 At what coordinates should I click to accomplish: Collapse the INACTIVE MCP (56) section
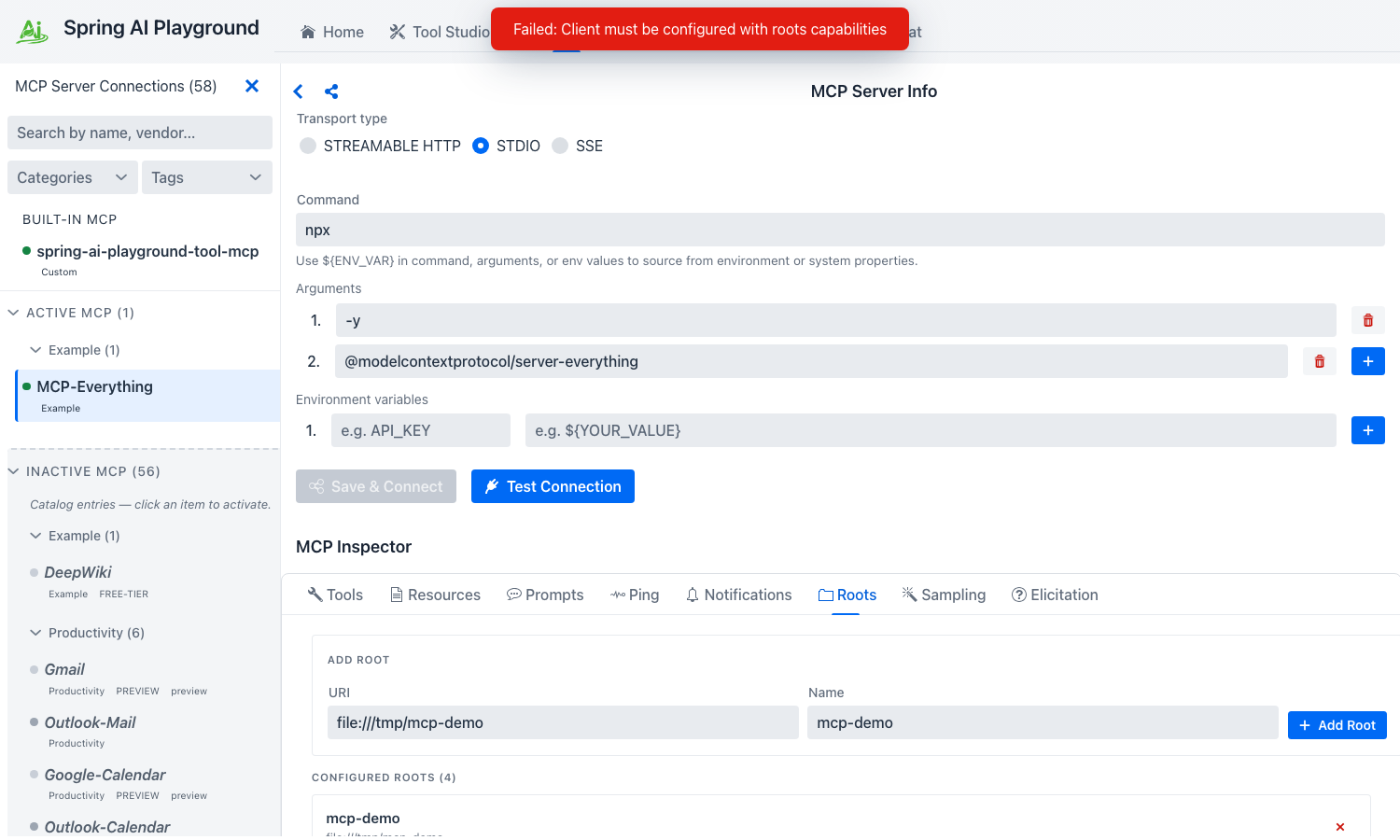[14, 471]
